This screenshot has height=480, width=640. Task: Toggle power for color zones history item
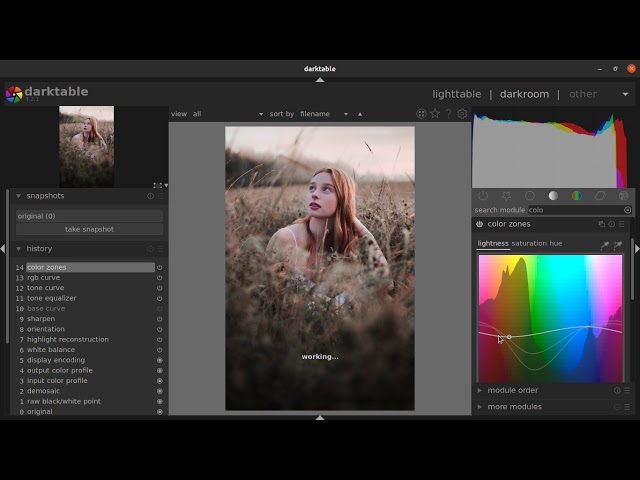click(160, 267)
